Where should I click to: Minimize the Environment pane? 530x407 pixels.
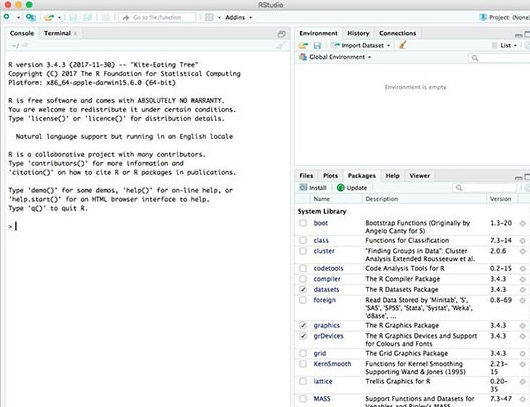click(x=519, y=35)
